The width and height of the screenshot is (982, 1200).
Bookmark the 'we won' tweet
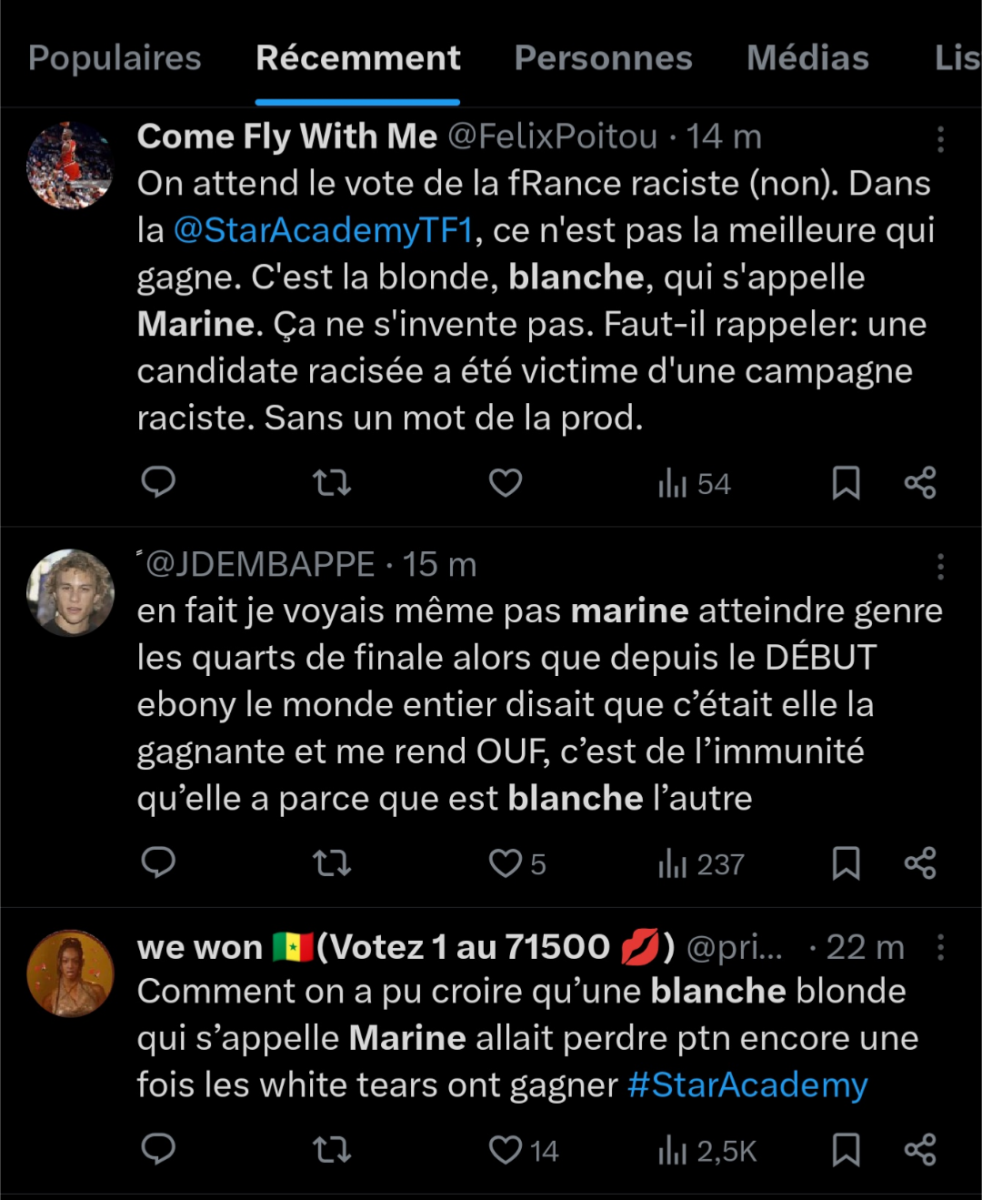point(846,1150)
